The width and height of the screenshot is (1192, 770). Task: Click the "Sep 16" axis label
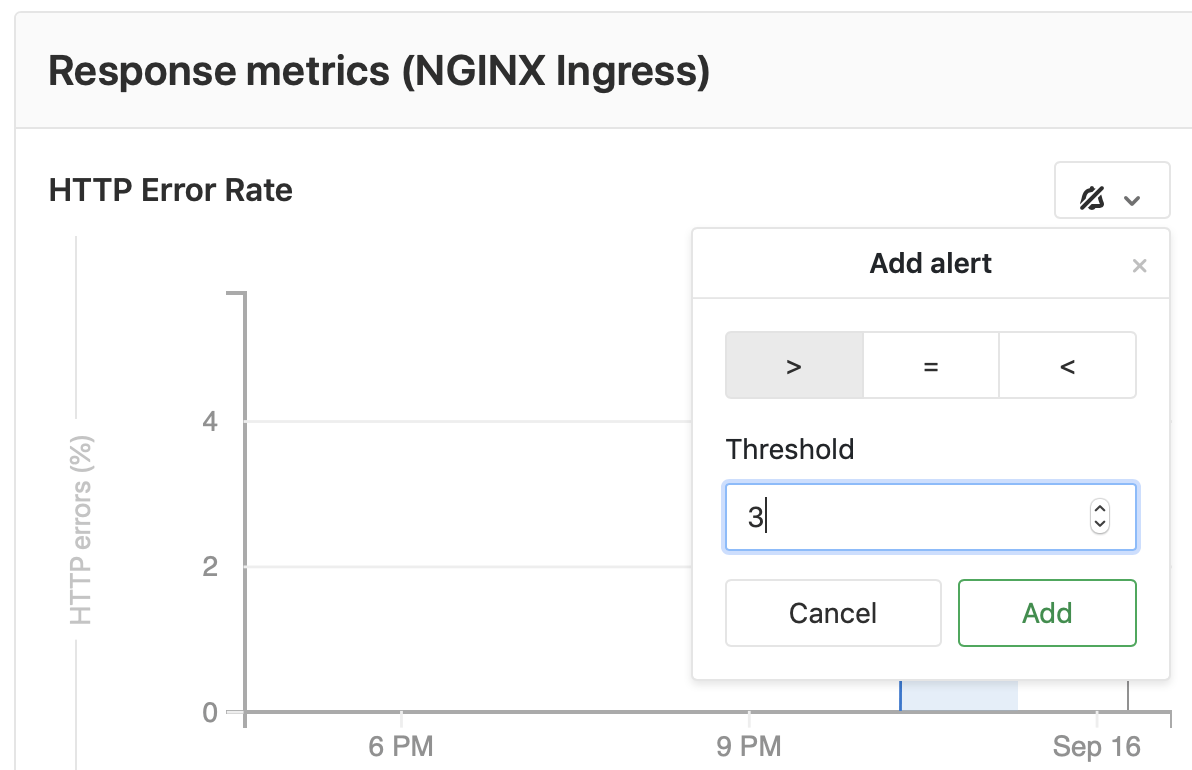(x=1096, y=746)
